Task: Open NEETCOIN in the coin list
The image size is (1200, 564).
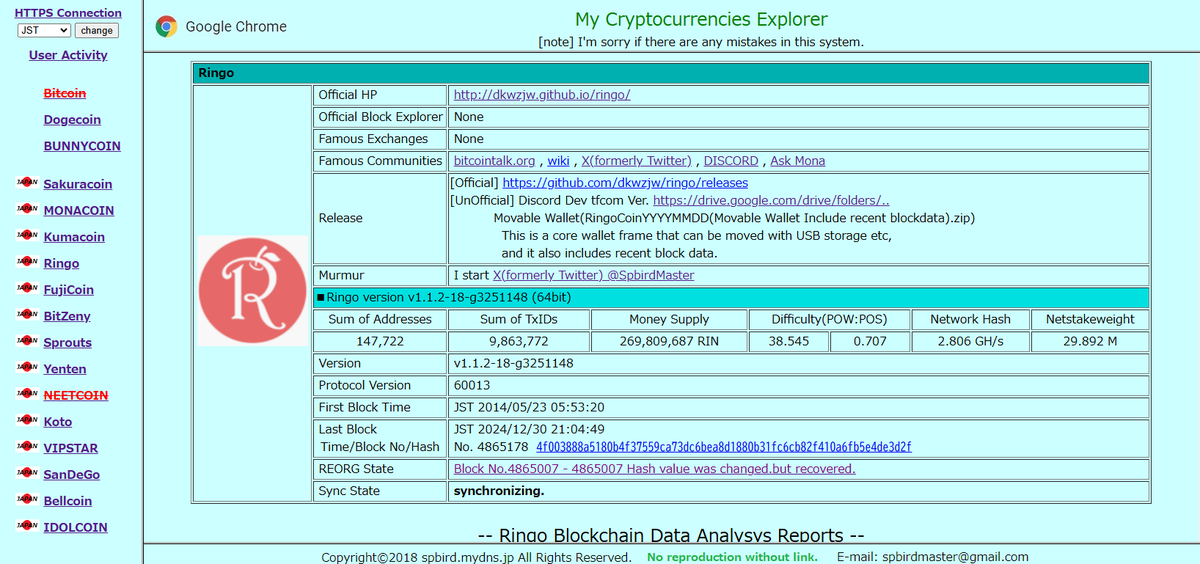Action: pyautogui.click(x=76, y=396)
